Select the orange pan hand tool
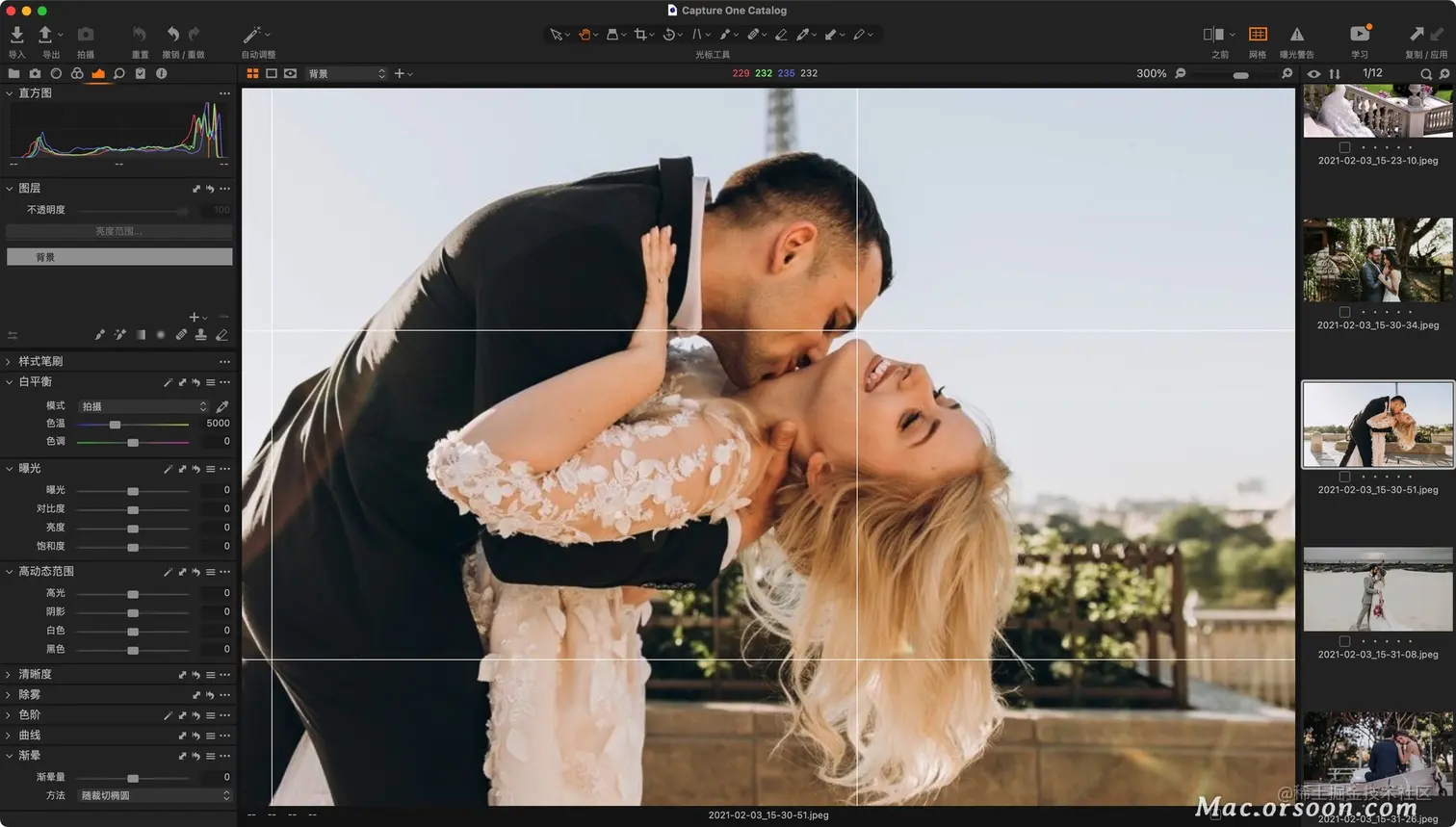Screen dimensions: 1456x827 point(585,35)
